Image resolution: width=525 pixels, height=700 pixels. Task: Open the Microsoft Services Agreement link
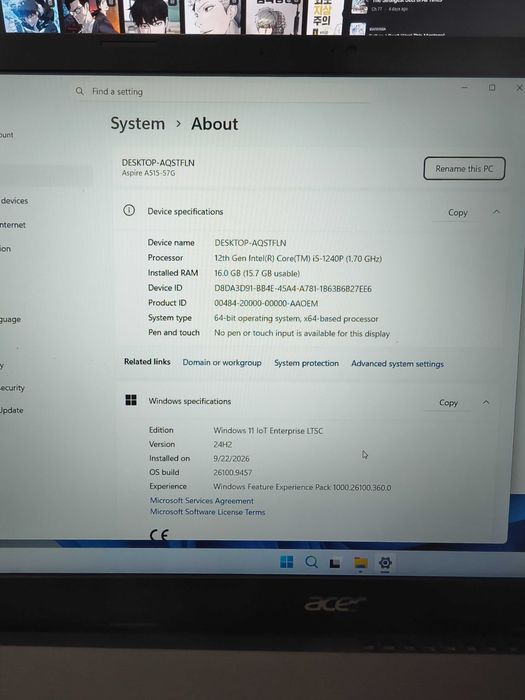click(x=201, y=500)
